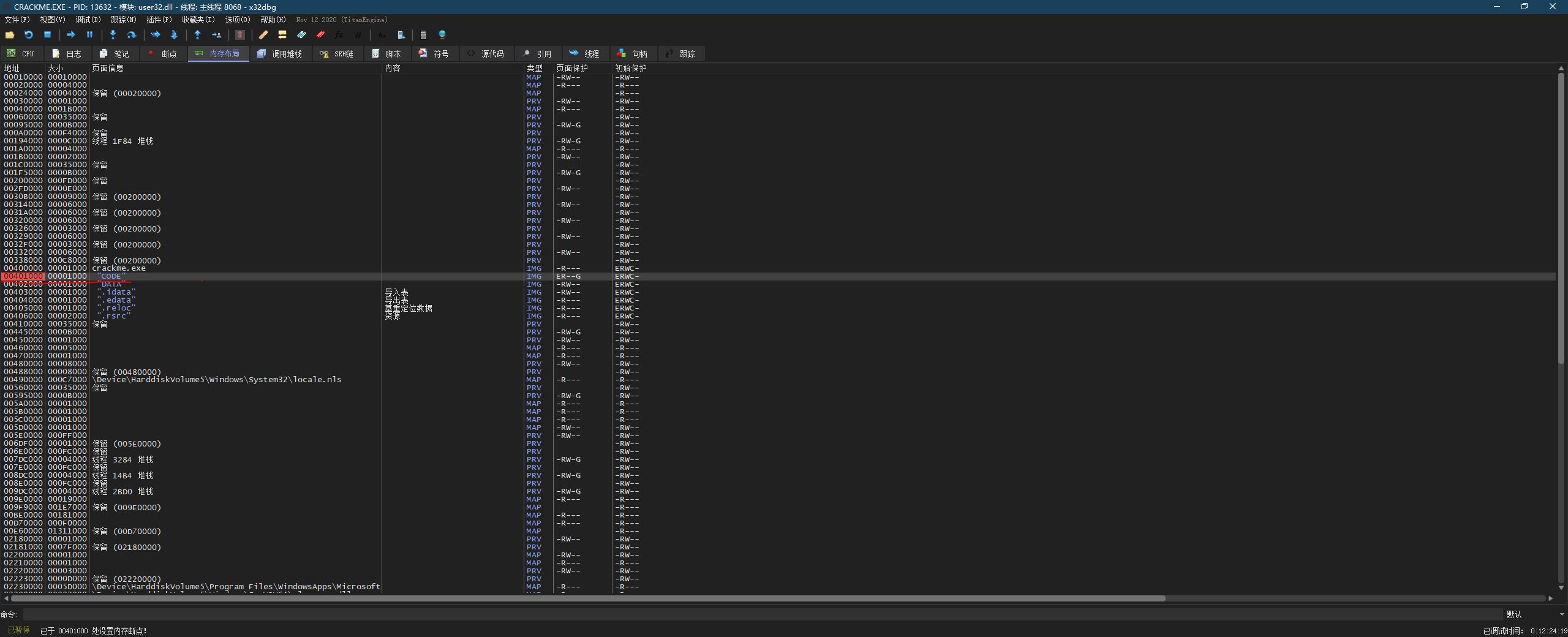This screenshot has height=637, width=1568.
Task: Click the open file folder icon
Action: [x=10, y=35]
